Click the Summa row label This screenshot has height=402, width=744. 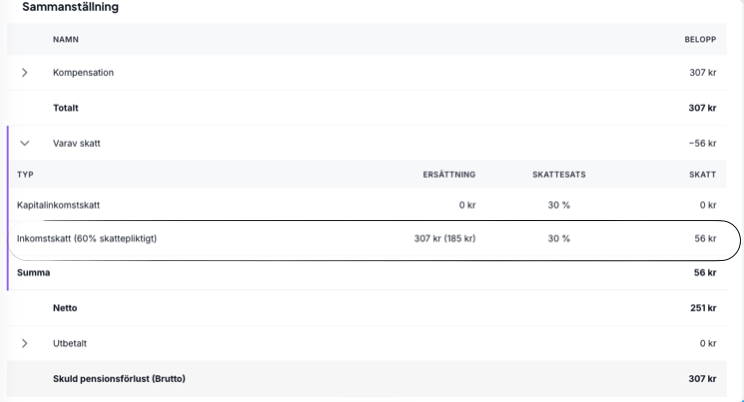(x=34, y=272)
